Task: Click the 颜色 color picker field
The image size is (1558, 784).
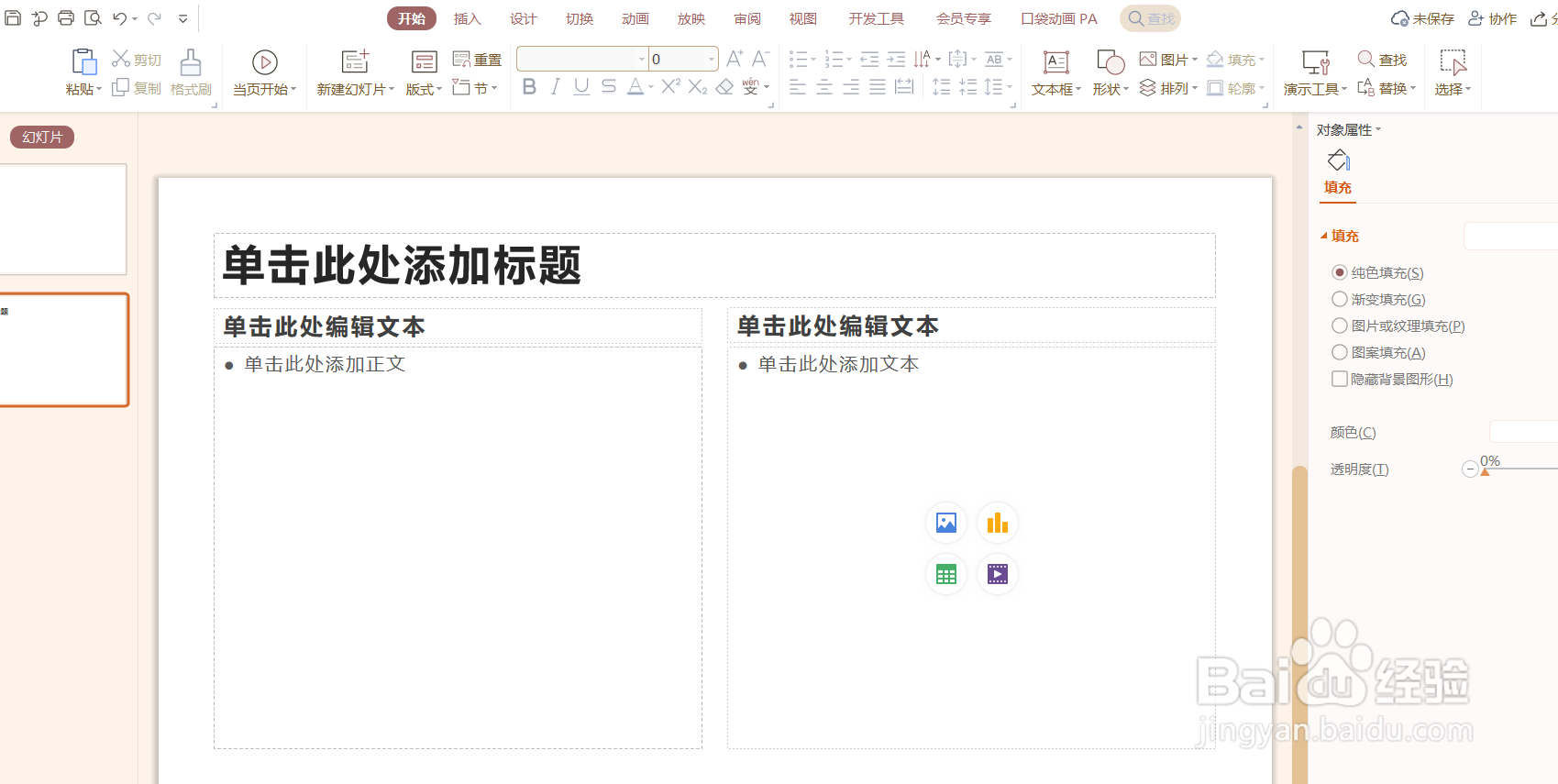Action: tap(1523, 432)
